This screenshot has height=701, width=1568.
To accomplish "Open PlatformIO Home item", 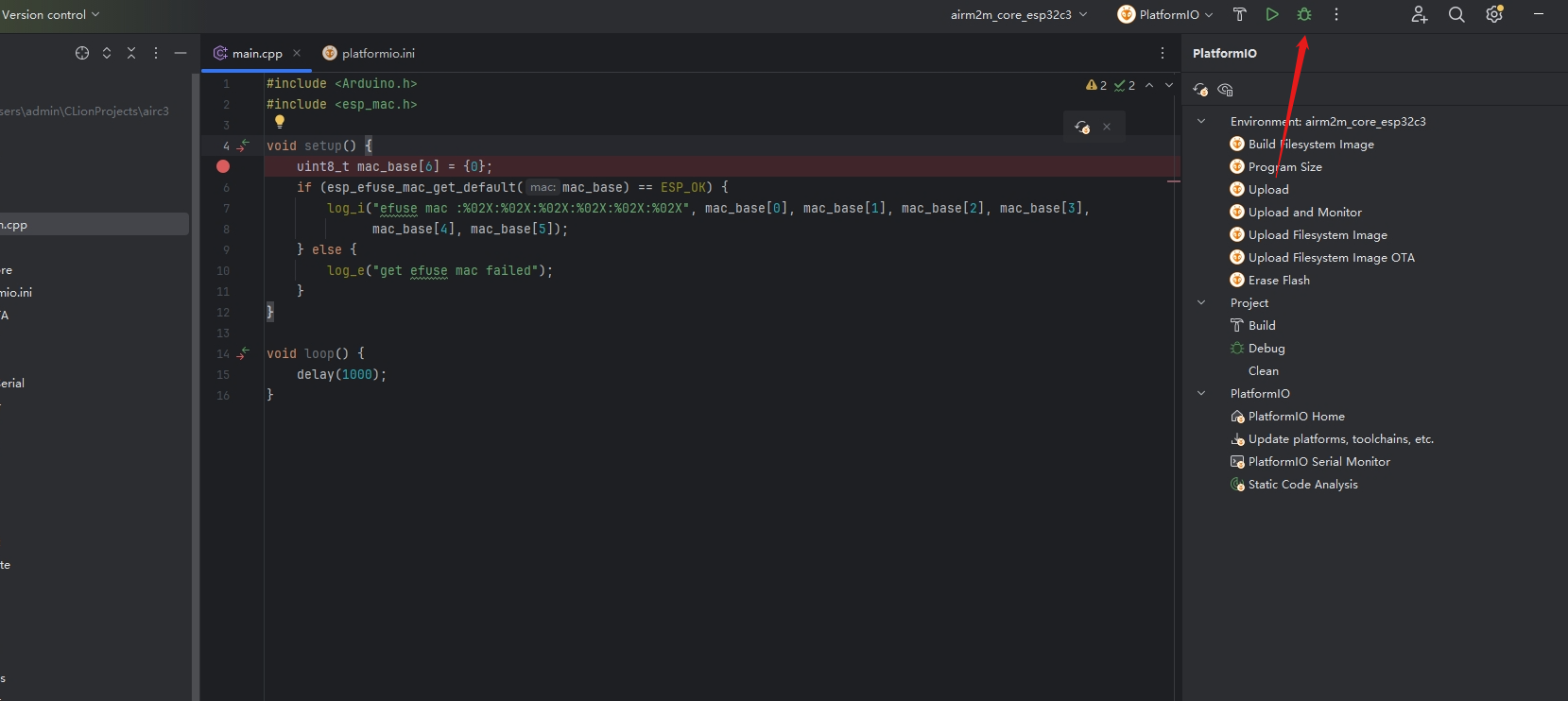I will (x=1287, y=416).
